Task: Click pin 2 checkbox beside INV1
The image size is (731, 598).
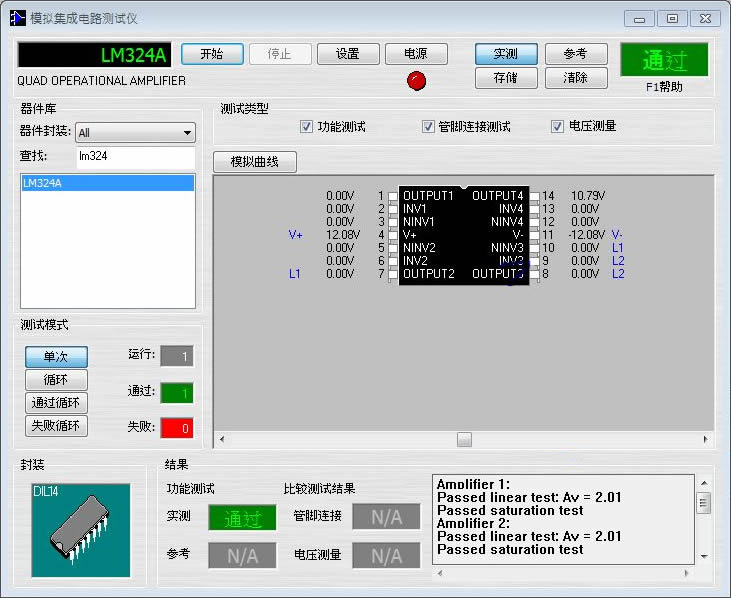Action: [393, 209]
